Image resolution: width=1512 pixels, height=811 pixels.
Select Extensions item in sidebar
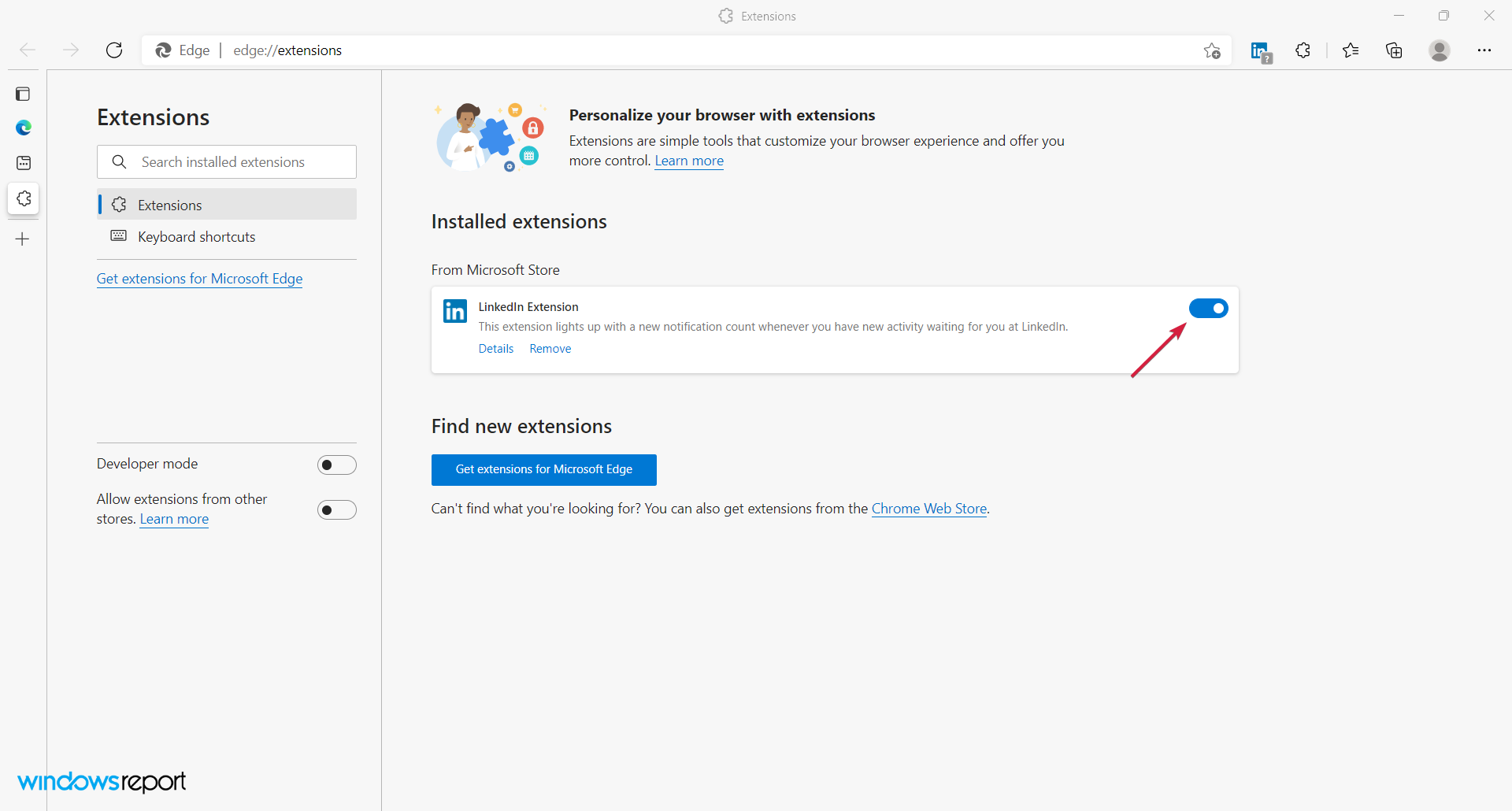point(169,205)
